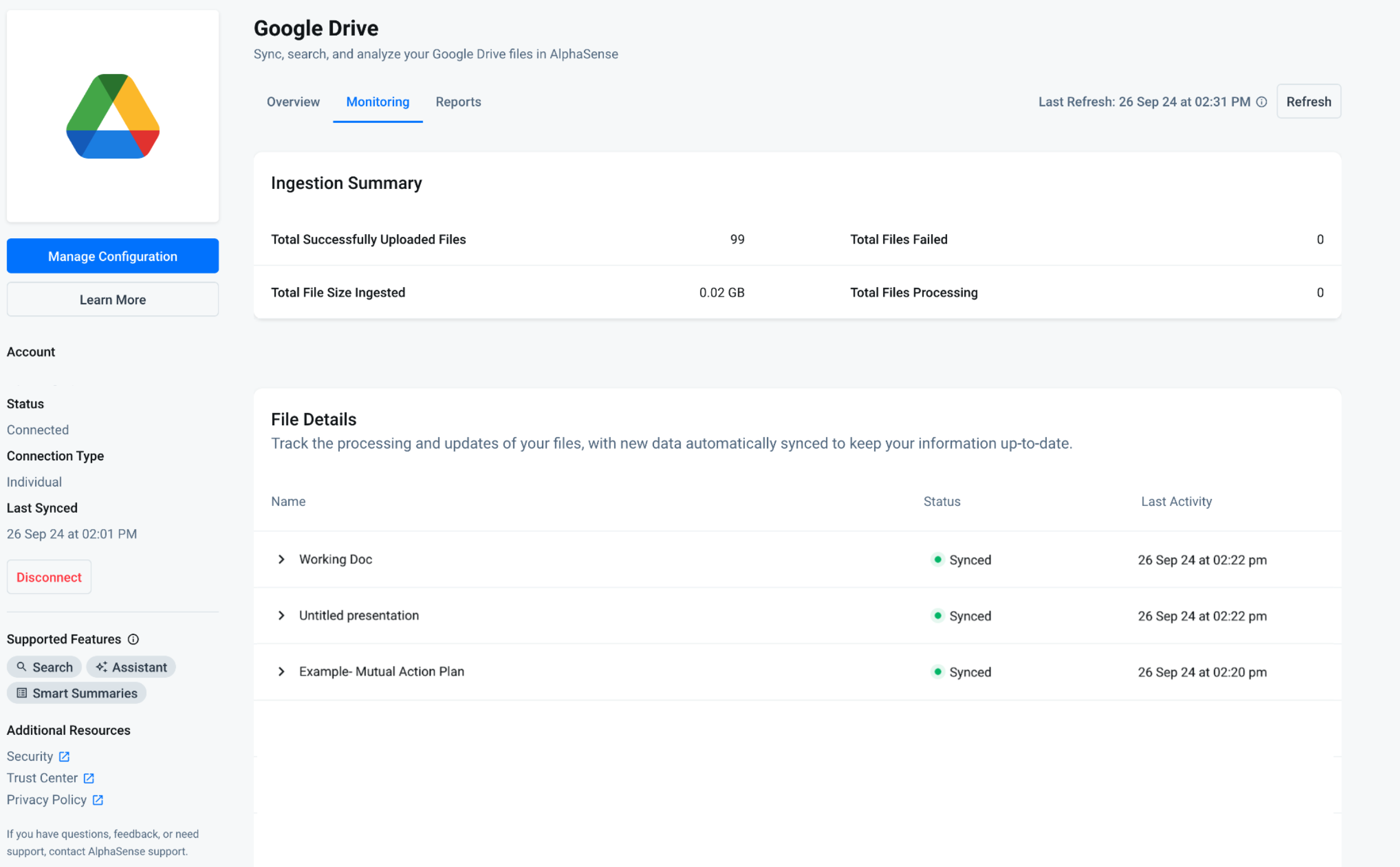This screenshot has height=867, width=1400.
Task: Click the Total Files Processing label
Action: [x=913, y=292]
